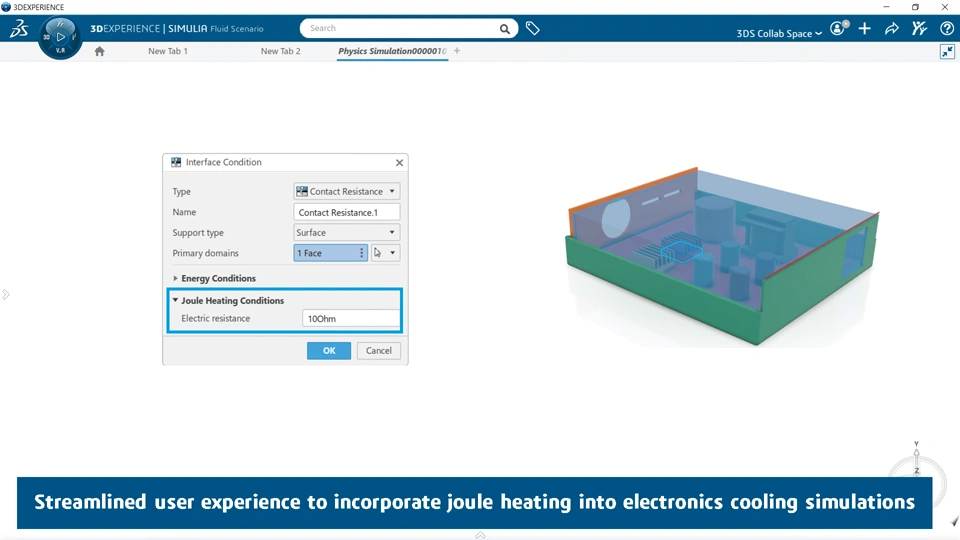Minimize the 3DEXPERIENCE window
Image resolution: width=960 pixels, height=540 pixels.
pyautogui.click(x=886, y=7)
